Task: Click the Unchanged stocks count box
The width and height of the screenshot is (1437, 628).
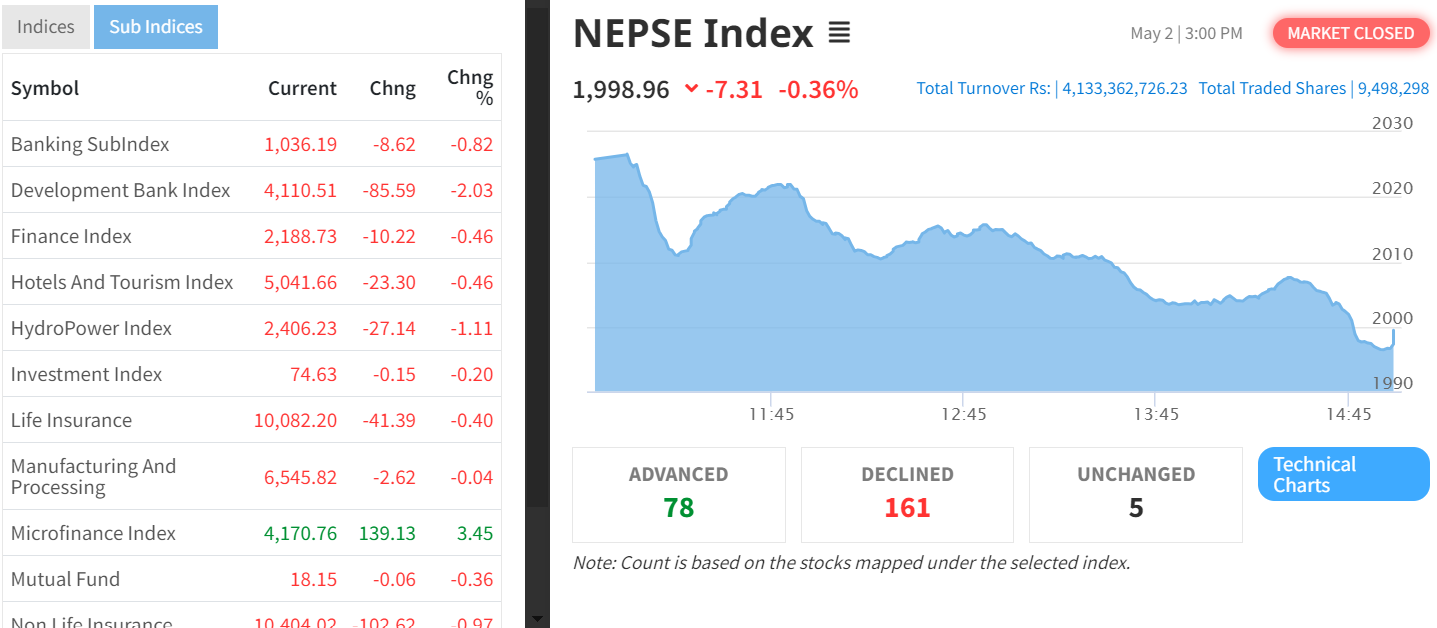Action: pyautogui.click(x=1135, y=494)
